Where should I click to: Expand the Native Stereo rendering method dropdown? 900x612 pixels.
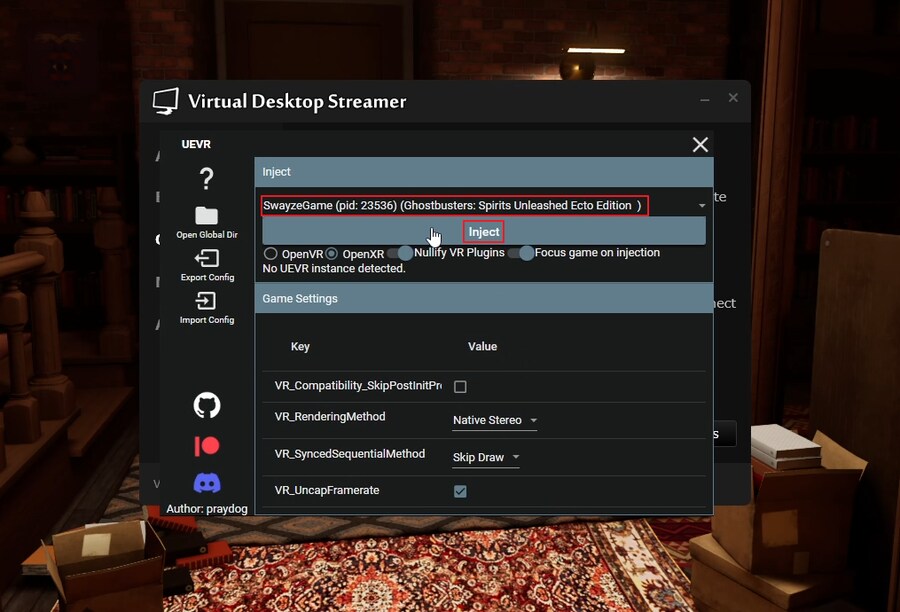[x=494, y=421]
